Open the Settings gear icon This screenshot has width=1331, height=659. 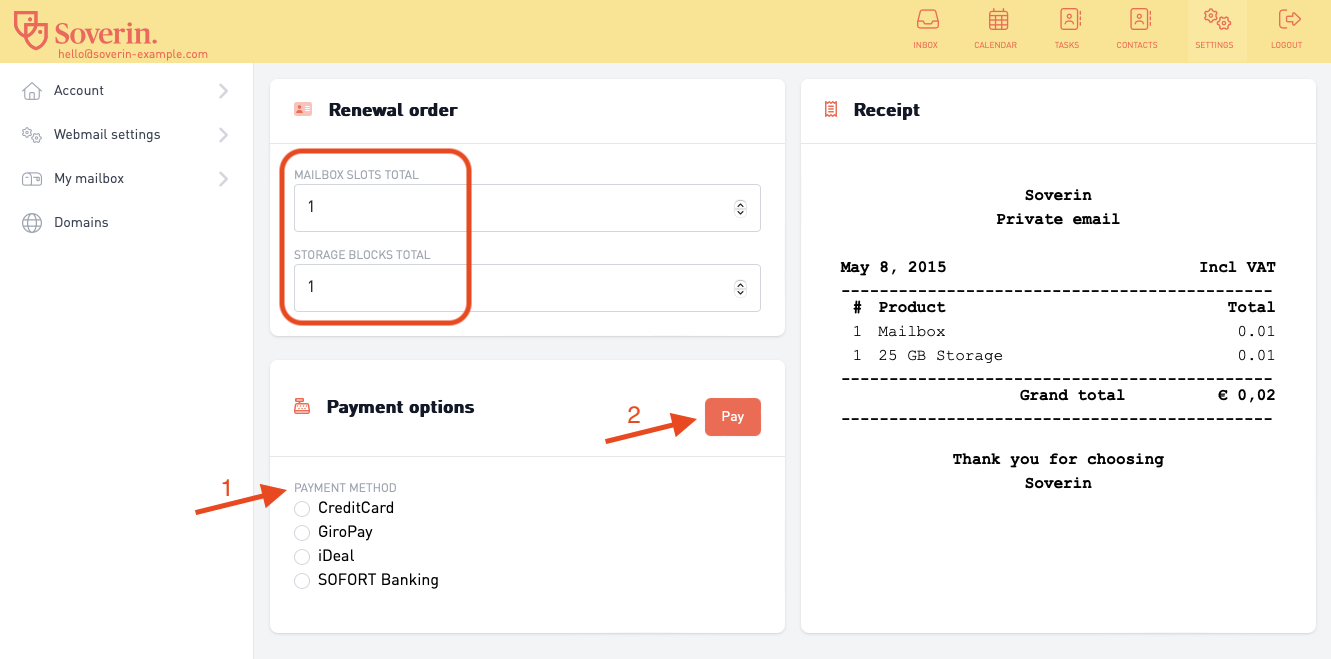coord(1215,19)
